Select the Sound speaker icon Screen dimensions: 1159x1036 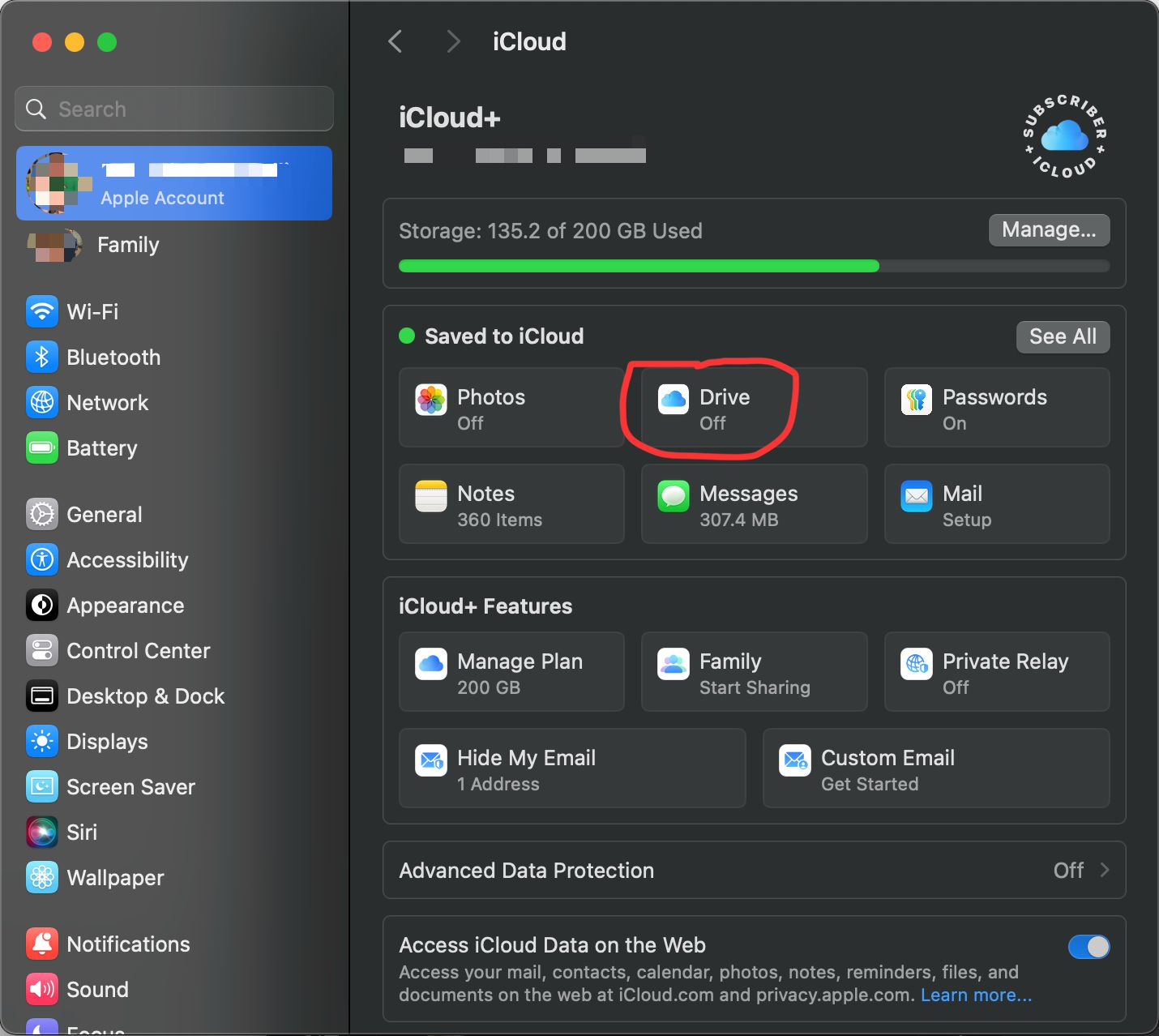coord(42,989)
